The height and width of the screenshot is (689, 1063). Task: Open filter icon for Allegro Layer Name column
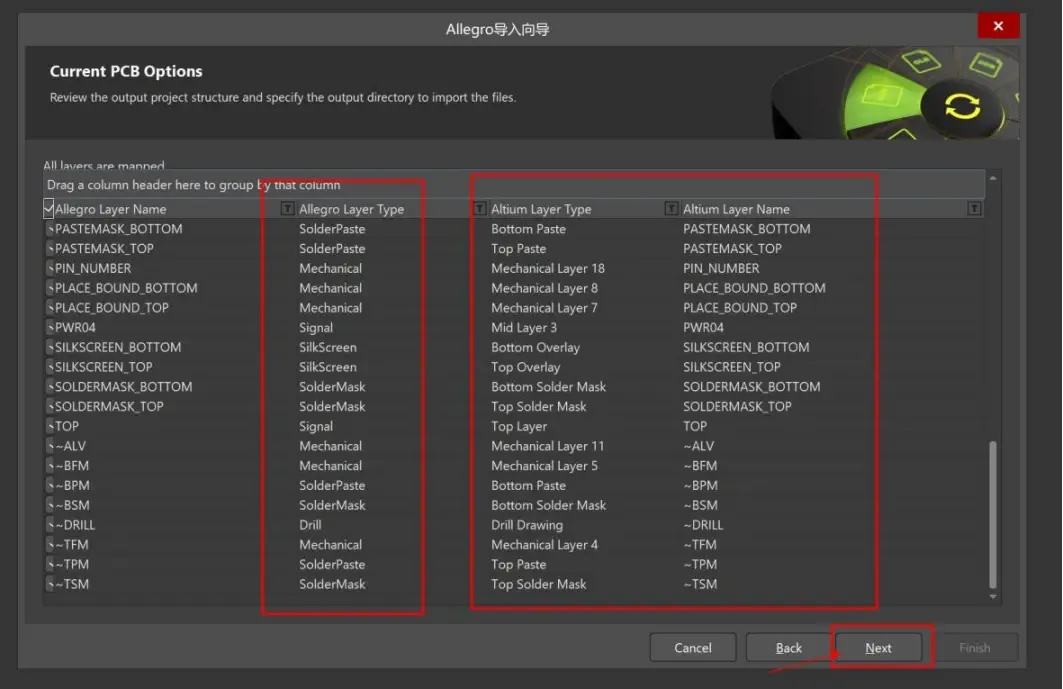(287, 209)
